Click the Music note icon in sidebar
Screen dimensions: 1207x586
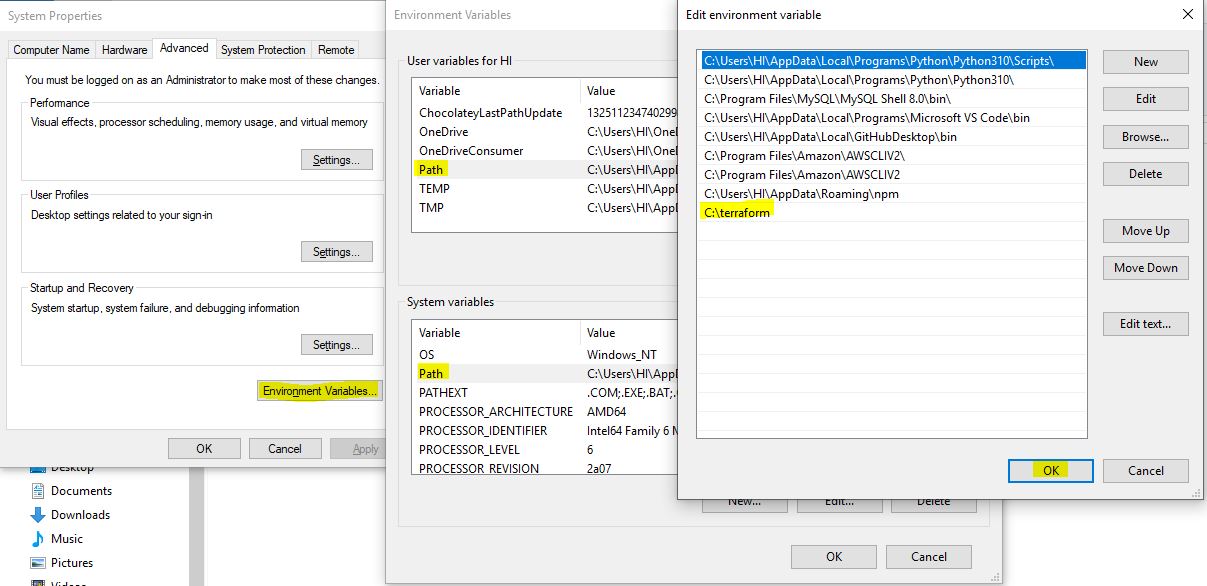point(38,539)
